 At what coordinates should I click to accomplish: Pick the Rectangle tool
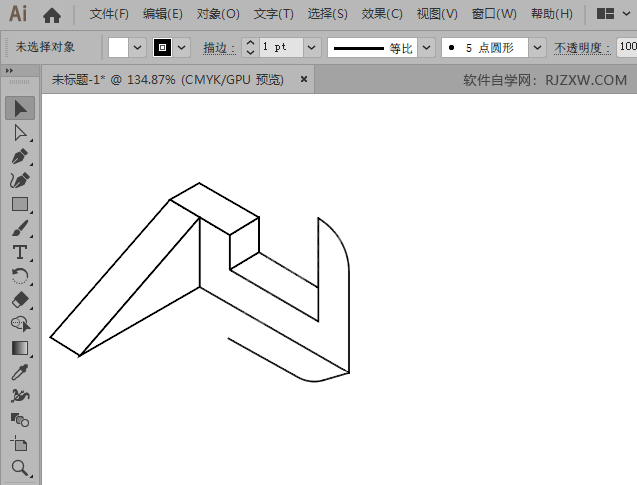tap(20, 204)
